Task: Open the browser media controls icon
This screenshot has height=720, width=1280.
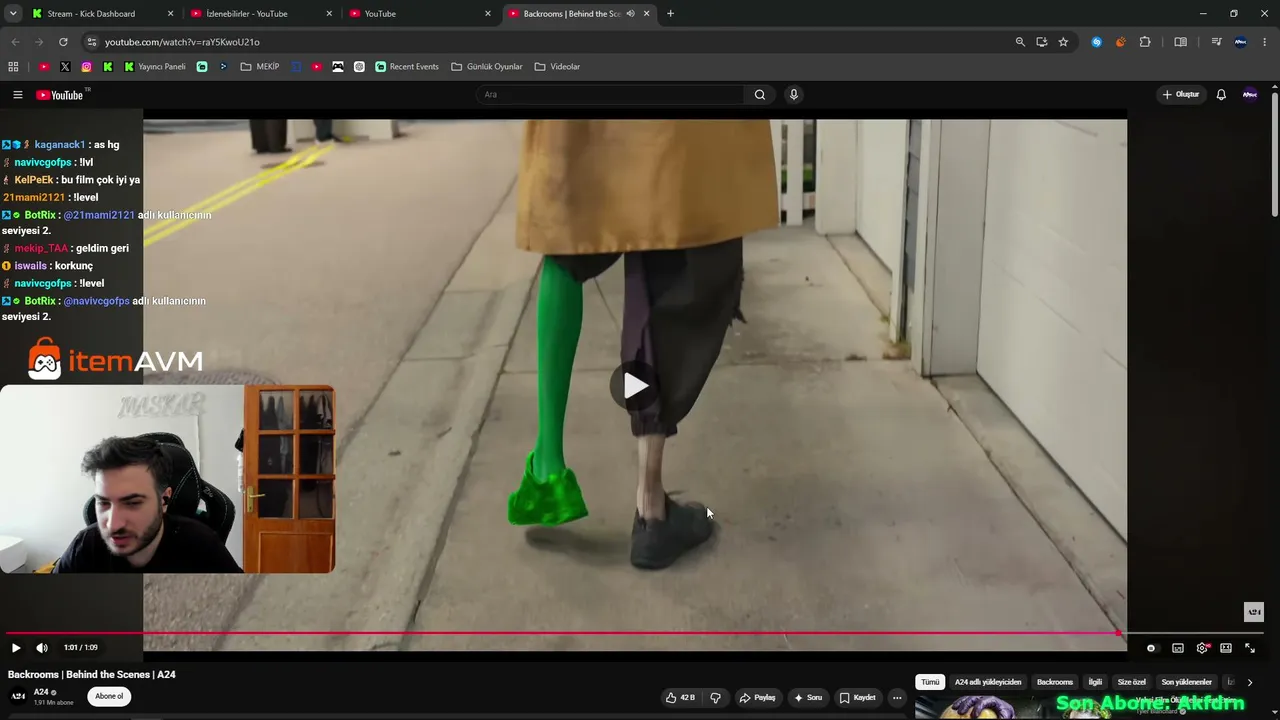Action: tap(1216, 42)
